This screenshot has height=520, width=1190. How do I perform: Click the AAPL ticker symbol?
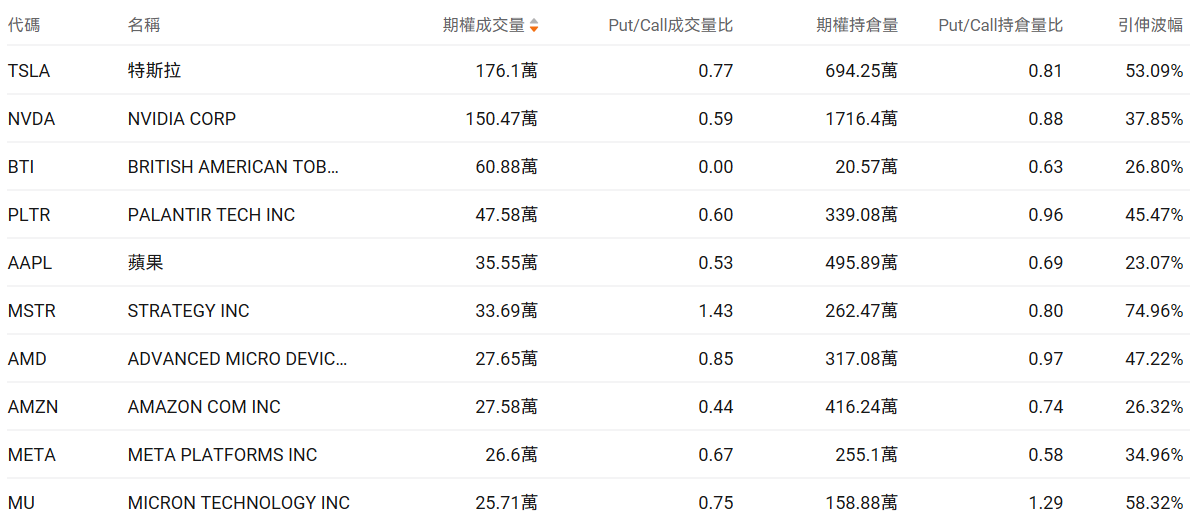[x=29, y=263]
